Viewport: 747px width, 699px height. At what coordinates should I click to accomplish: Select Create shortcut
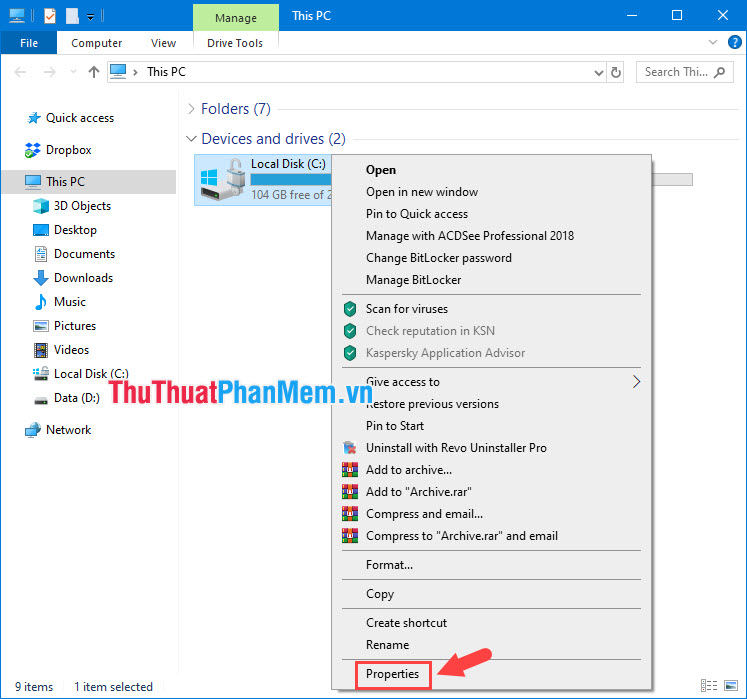[406, 623]
